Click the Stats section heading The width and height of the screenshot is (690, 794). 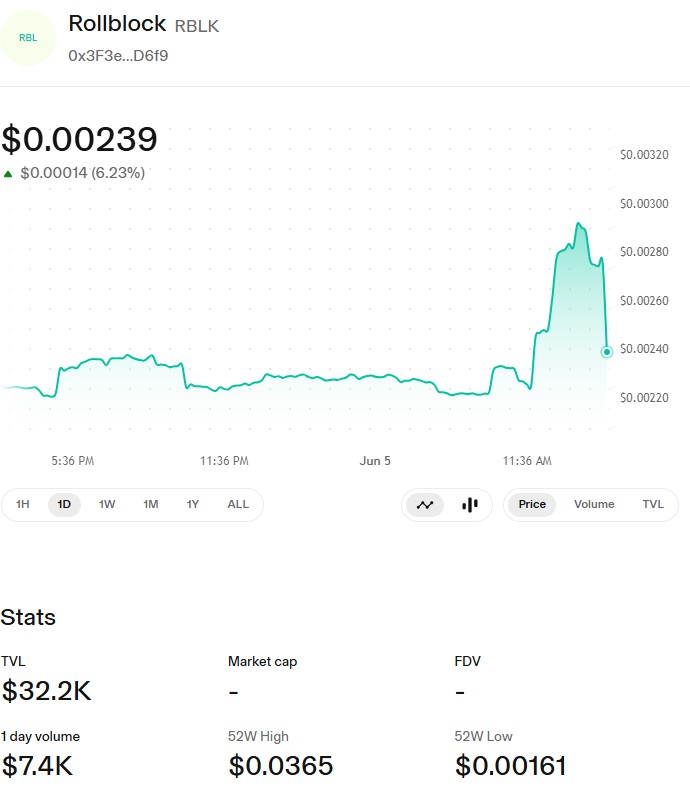pos(28,617)
